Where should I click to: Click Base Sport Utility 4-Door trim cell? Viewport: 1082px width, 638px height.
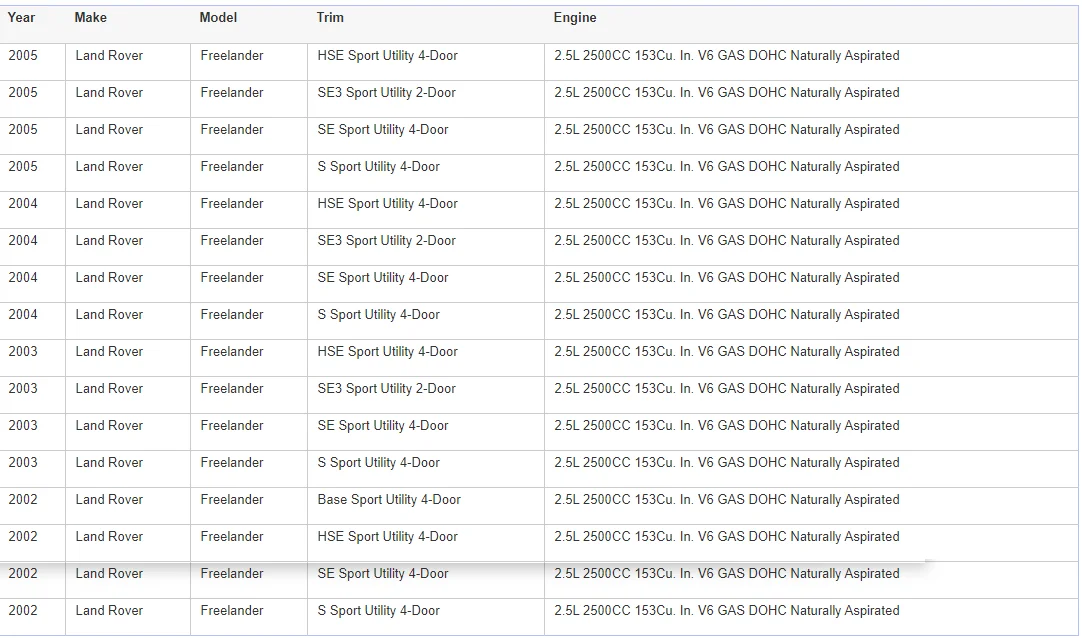[426, 506]
